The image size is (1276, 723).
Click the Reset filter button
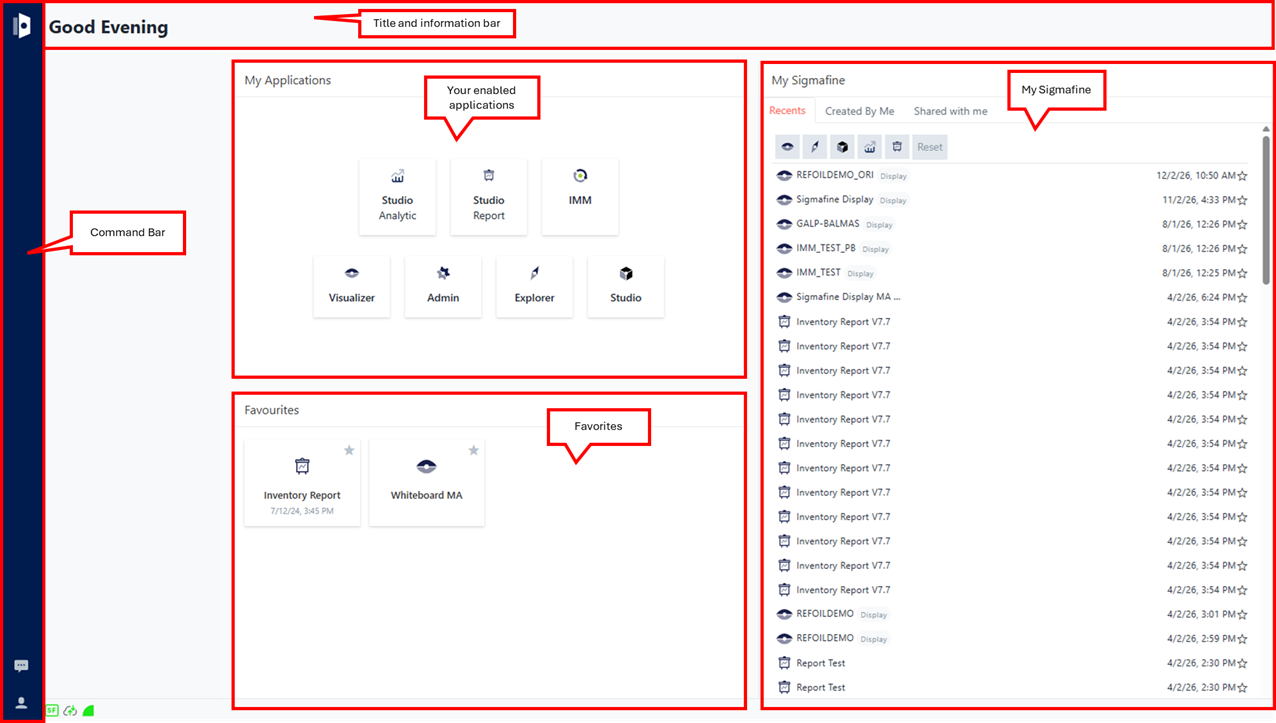click(930, 147)
